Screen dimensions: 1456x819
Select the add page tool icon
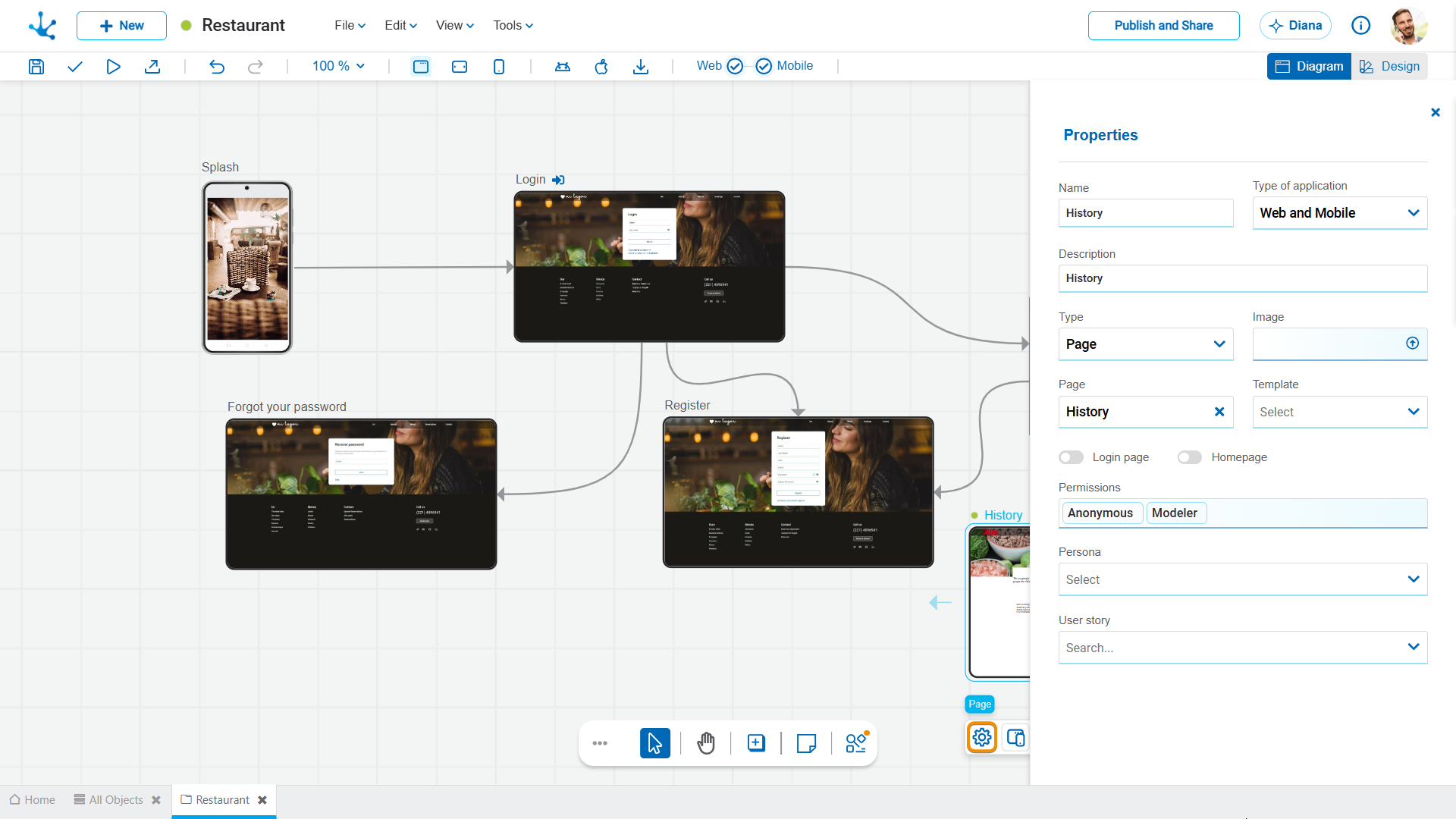[756, 743]
